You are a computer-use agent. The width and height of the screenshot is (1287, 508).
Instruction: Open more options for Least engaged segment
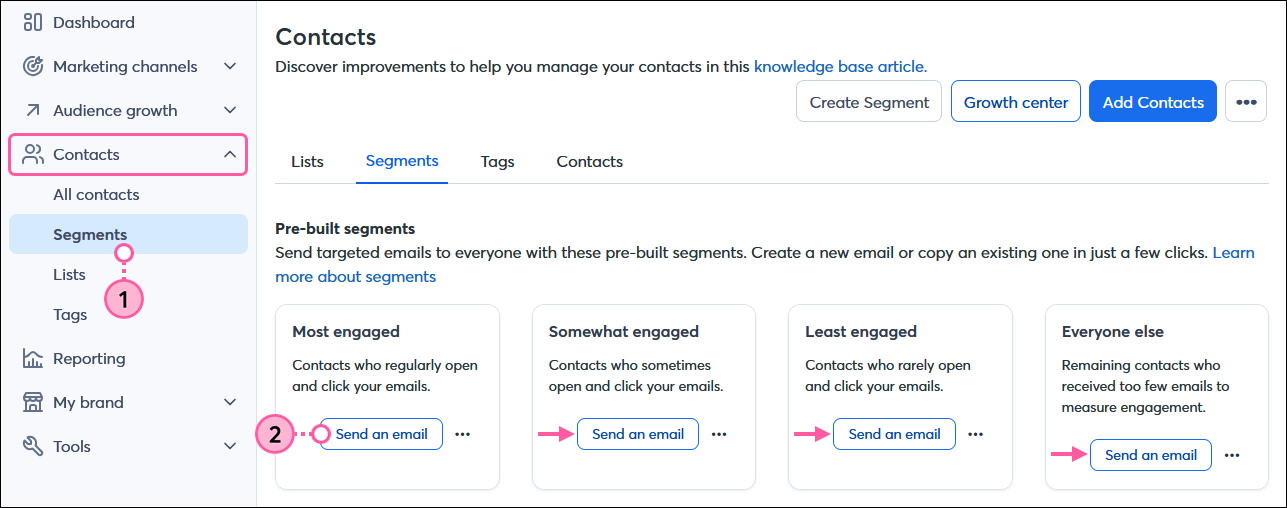(x=975, y=434)
